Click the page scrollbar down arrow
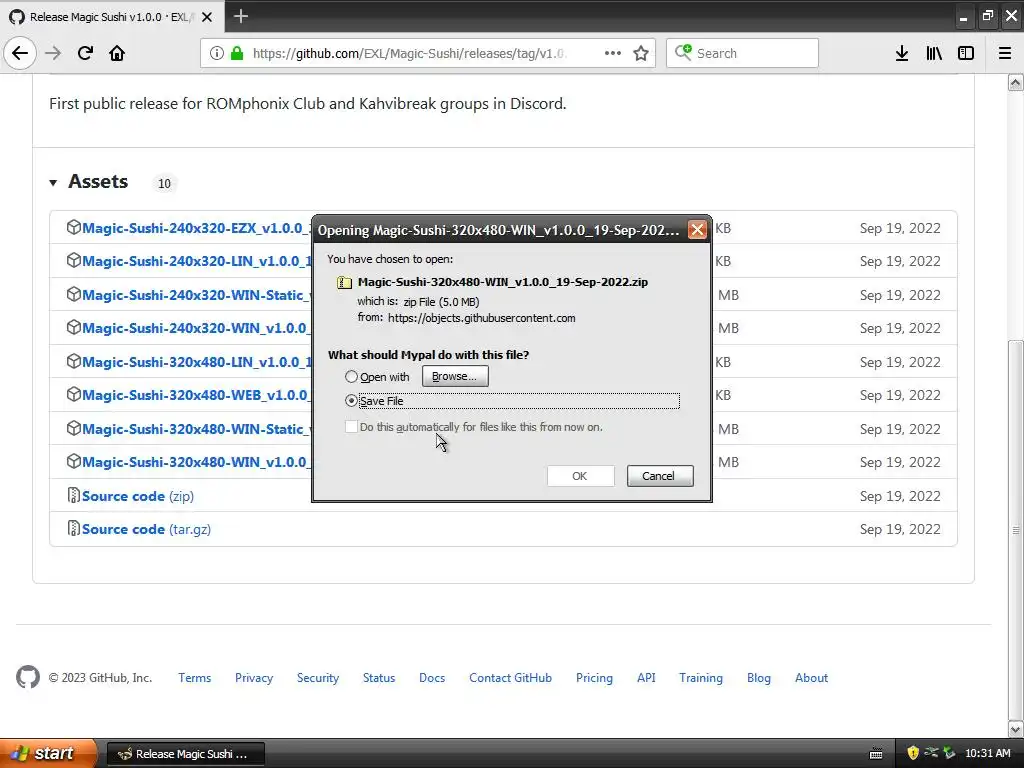The image size is (1024, 768). click(x=1016, y=728)
